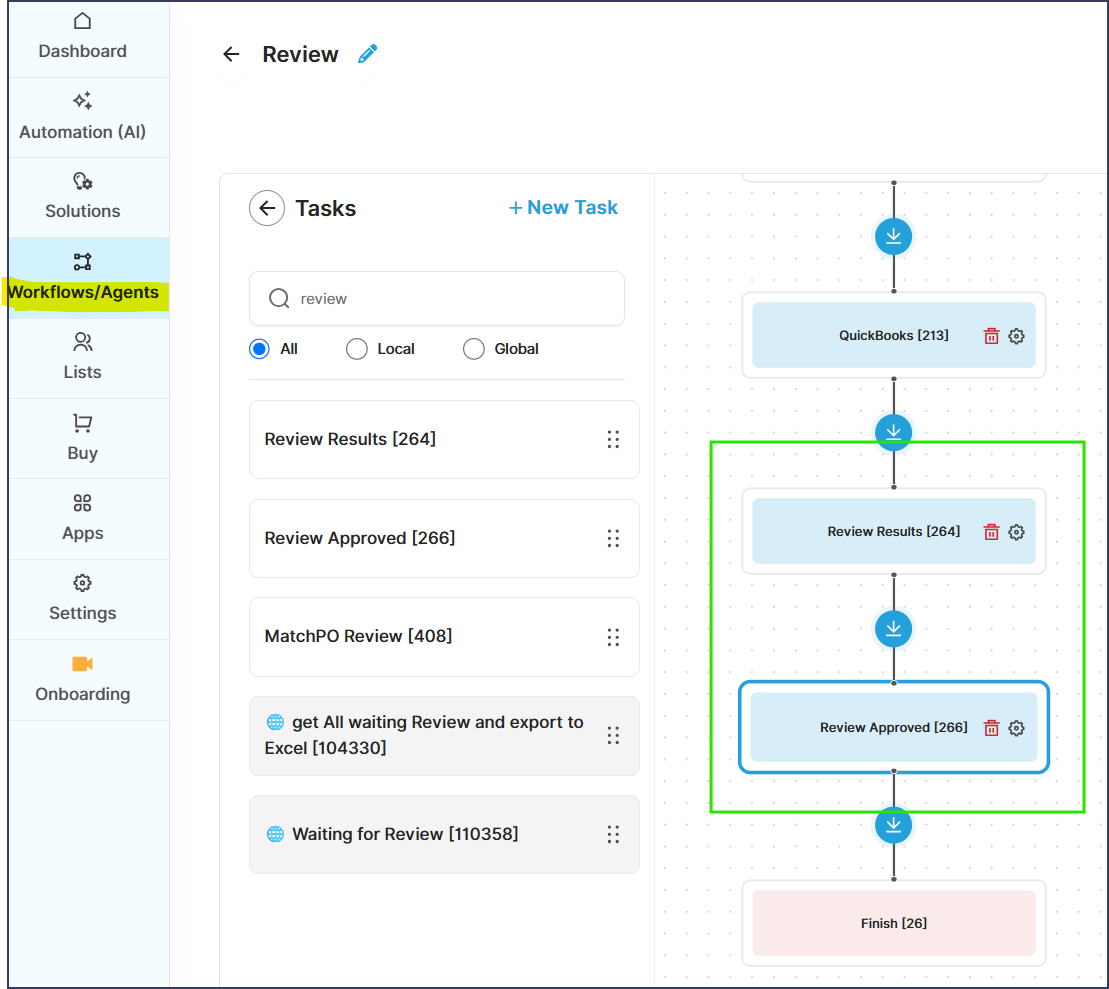The image size is (1109, 989).
Task: Open the Buy section
Action: pyautogui.click(x=83, y=439)
